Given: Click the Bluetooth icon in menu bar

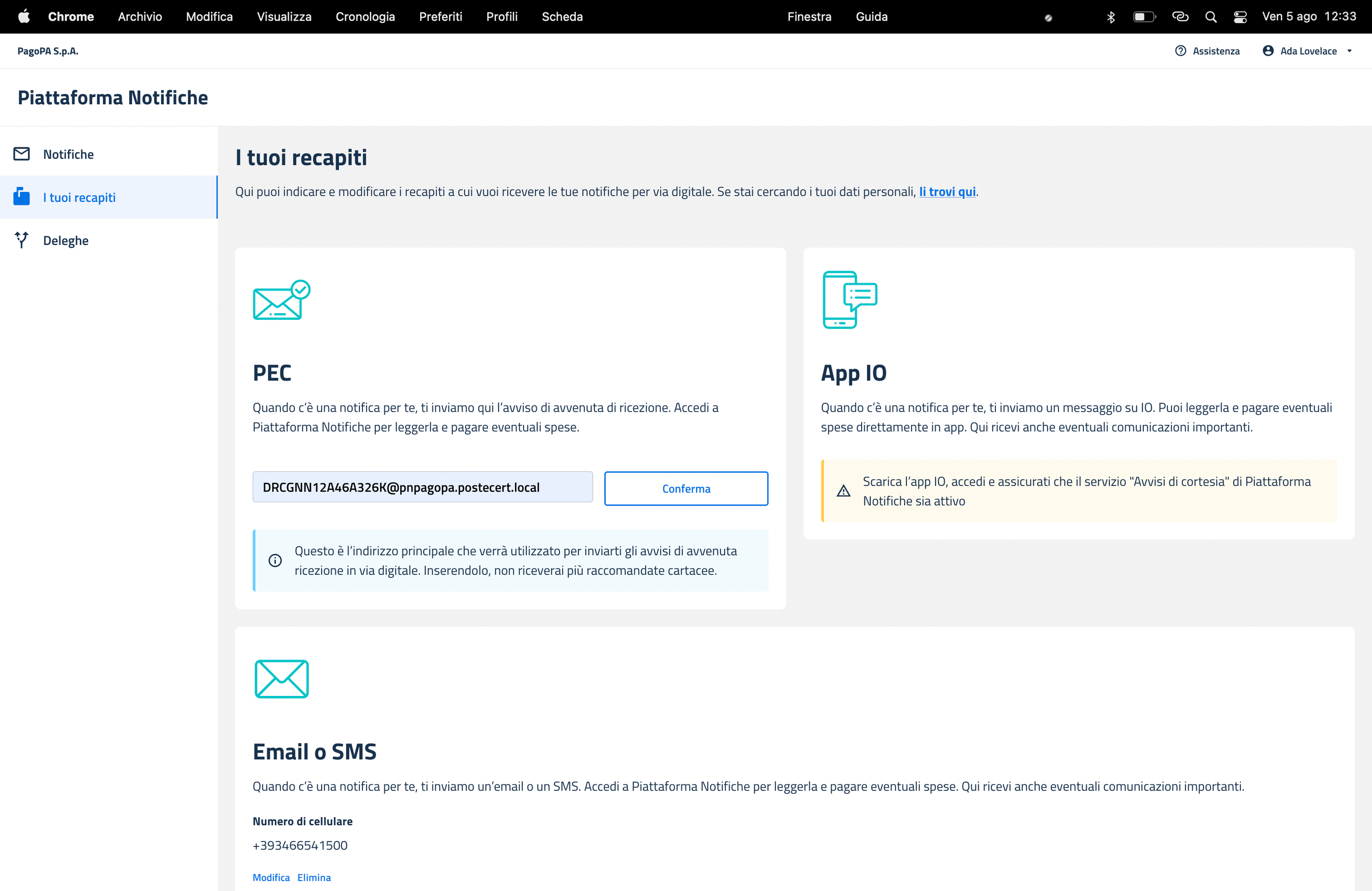Looking at the screenshot, I should coord(1111,17).
